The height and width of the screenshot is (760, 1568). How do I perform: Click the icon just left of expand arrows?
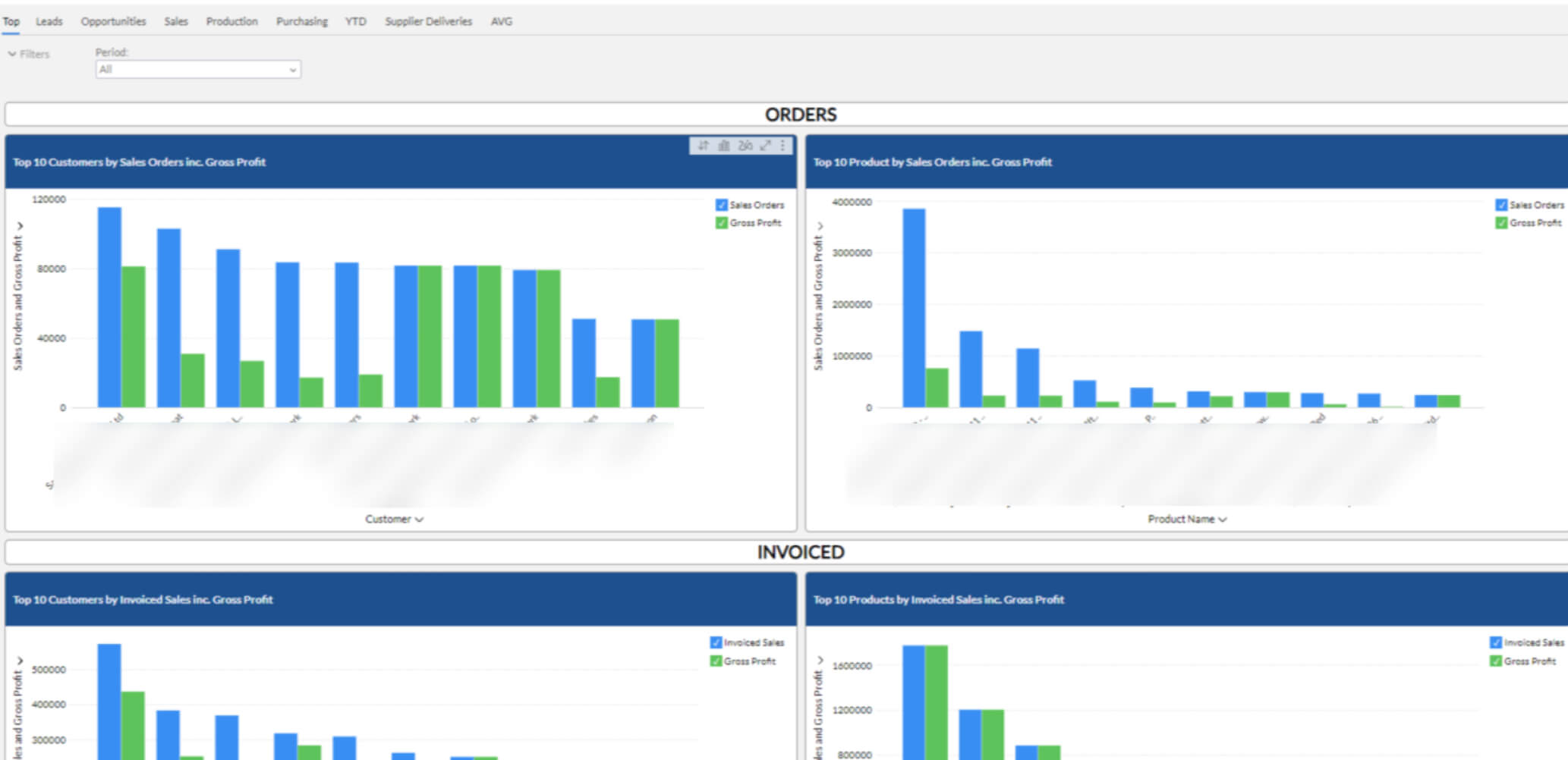[745, 146]
